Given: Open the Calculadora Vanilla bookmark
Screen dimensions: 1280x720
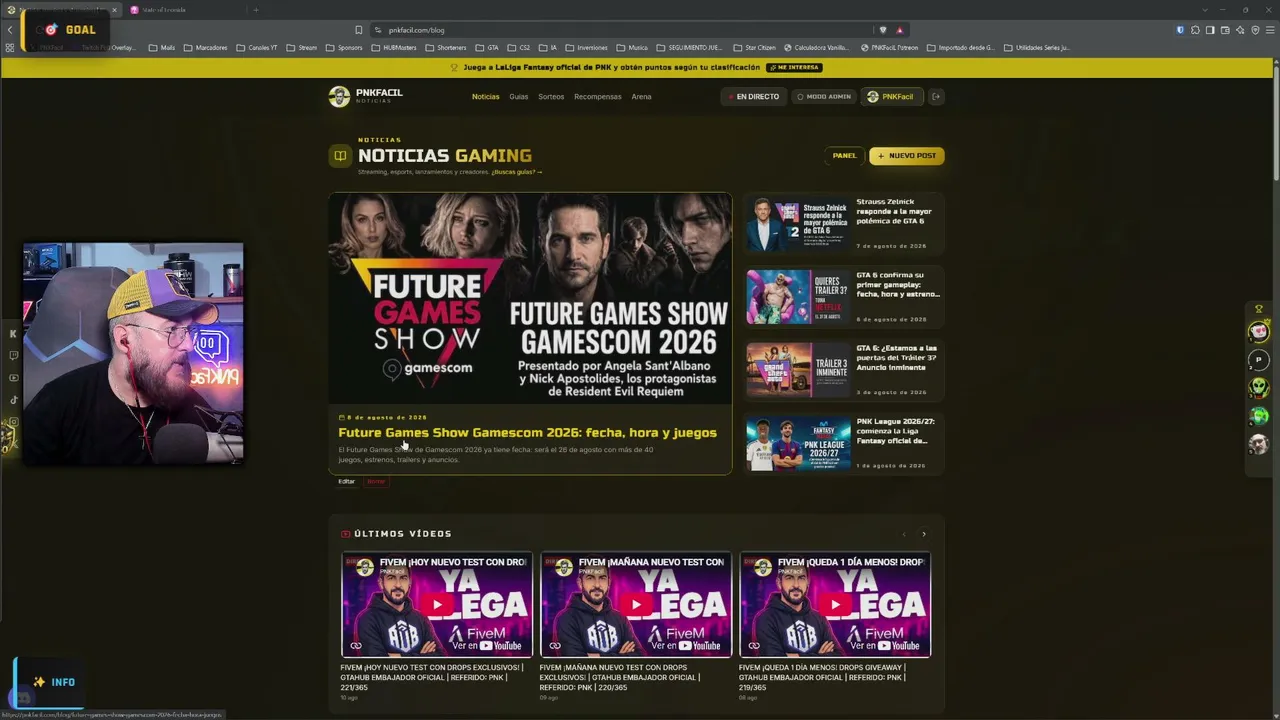Looking at the screenshot, I should 816,48.
